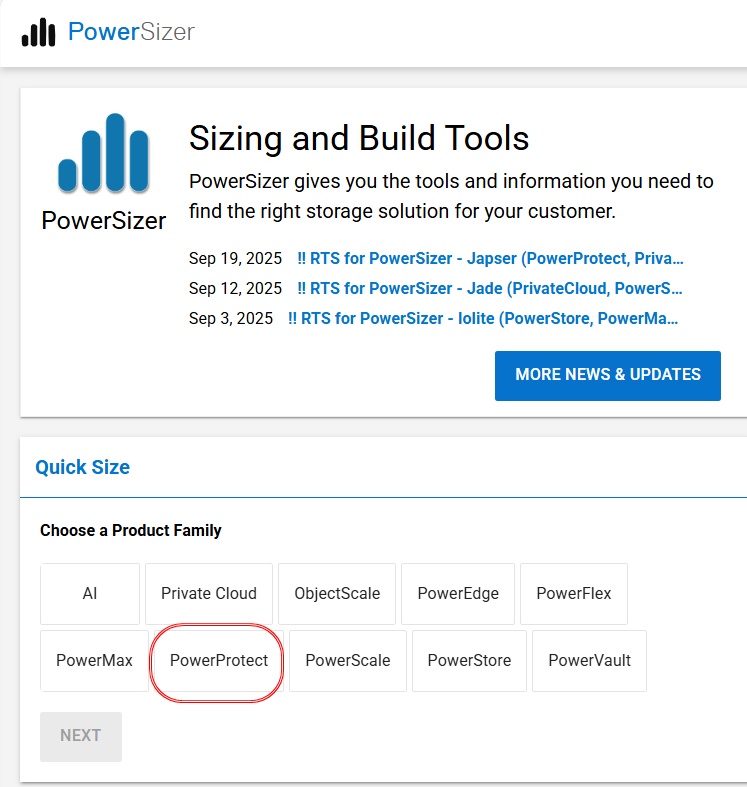
Task: Select the PowerFlex product family option
Action: point(574,593)
